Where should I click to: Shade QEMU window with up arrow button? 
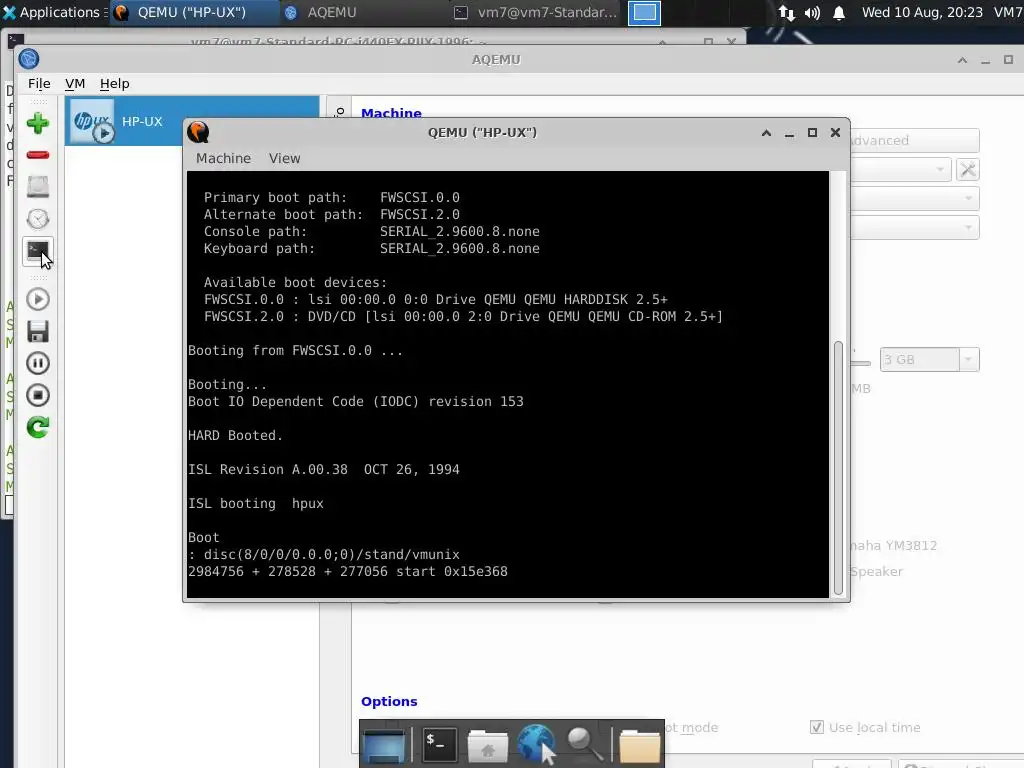(766, 133)
